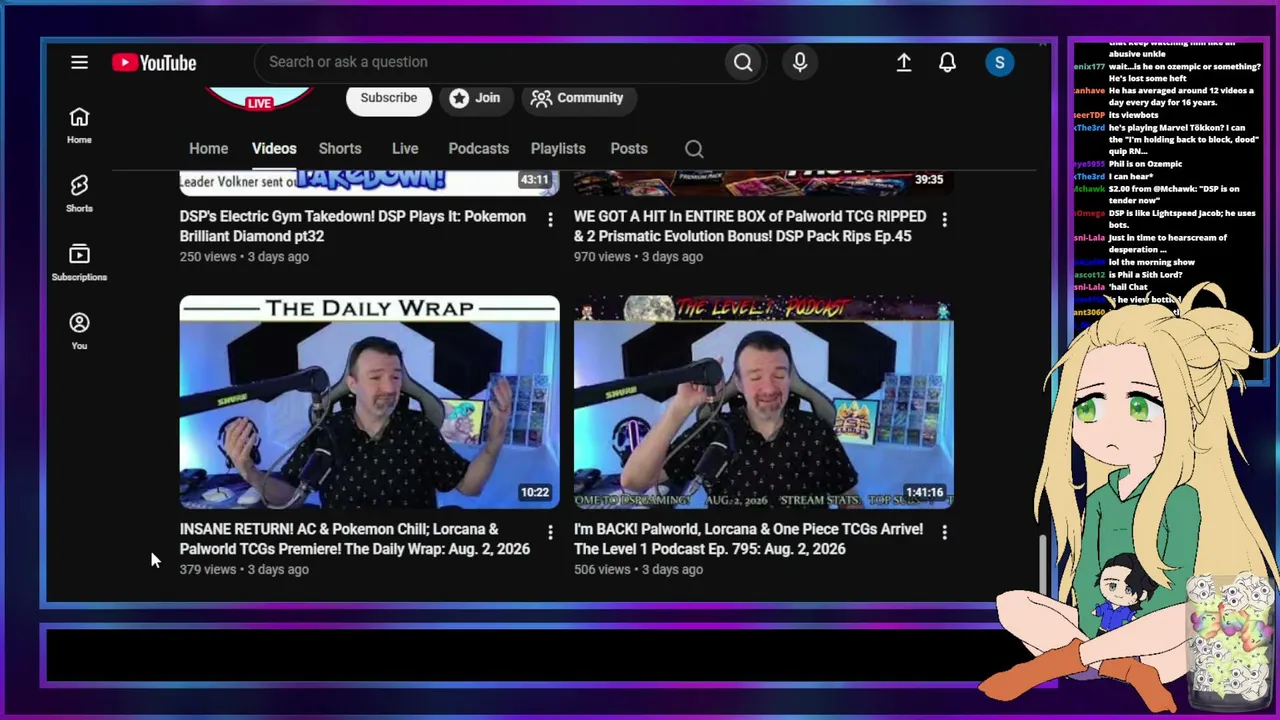Open the Podcasts tab
Viewport: 1280px width, 720px height.
(x=479, y=148)
